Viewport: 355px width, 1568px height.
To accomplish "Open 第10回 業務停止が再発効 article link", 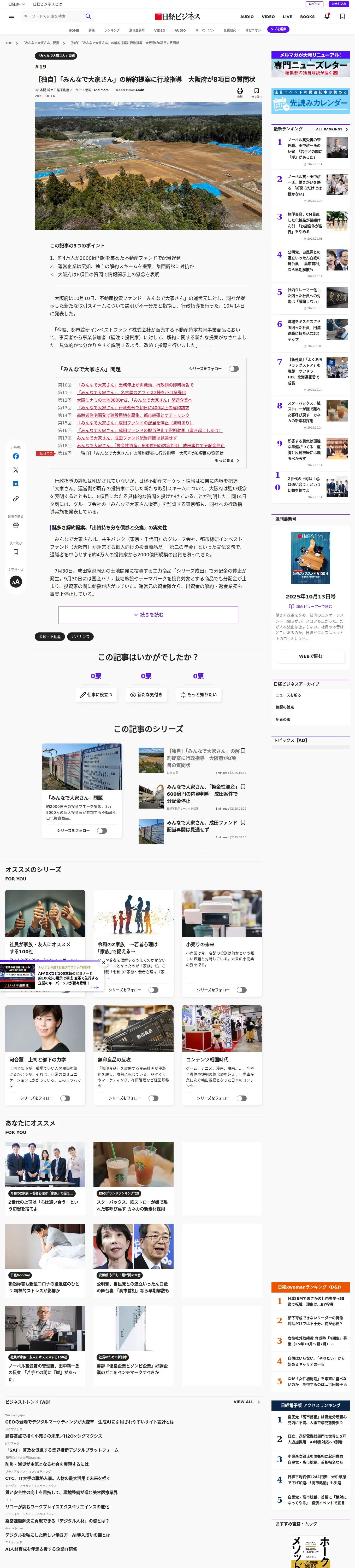I will tap(135, 385).
